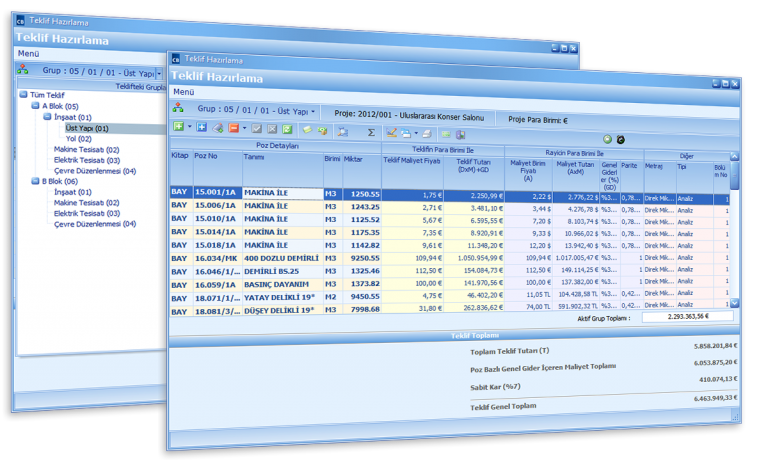Collapse the A Blok (05) tree node
768x469 pixels.
point(33,105)
